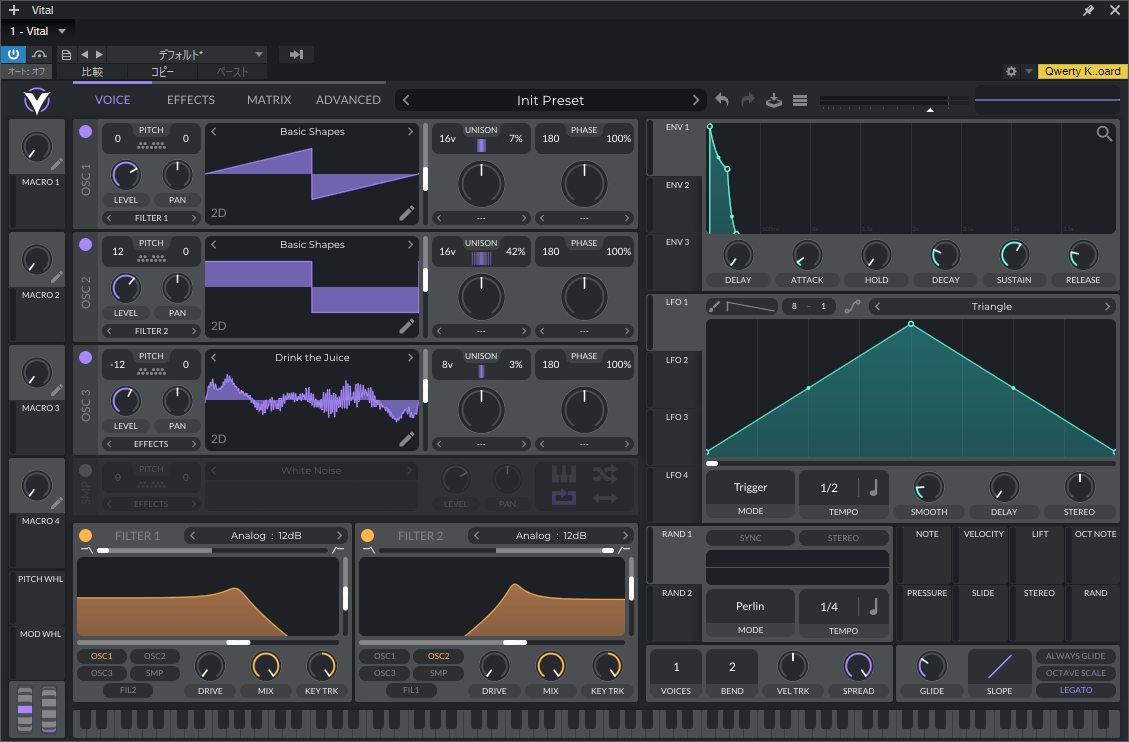Click the preset file document icon
1129x742 pixels.
pos(66,55)
